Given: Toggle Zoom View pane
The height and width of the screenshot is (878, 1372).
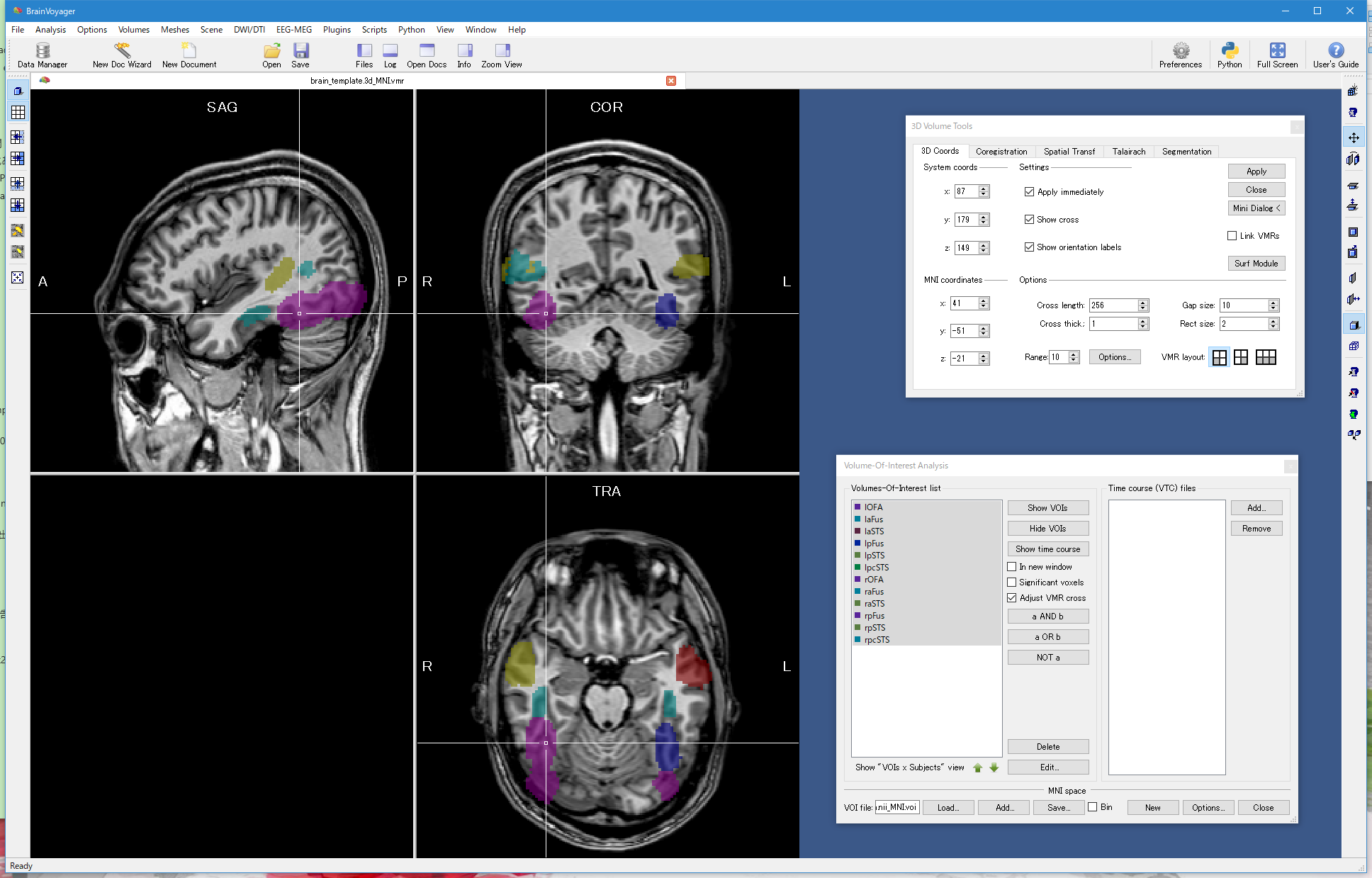Looking at the screenshot, I should coord(502,55).
